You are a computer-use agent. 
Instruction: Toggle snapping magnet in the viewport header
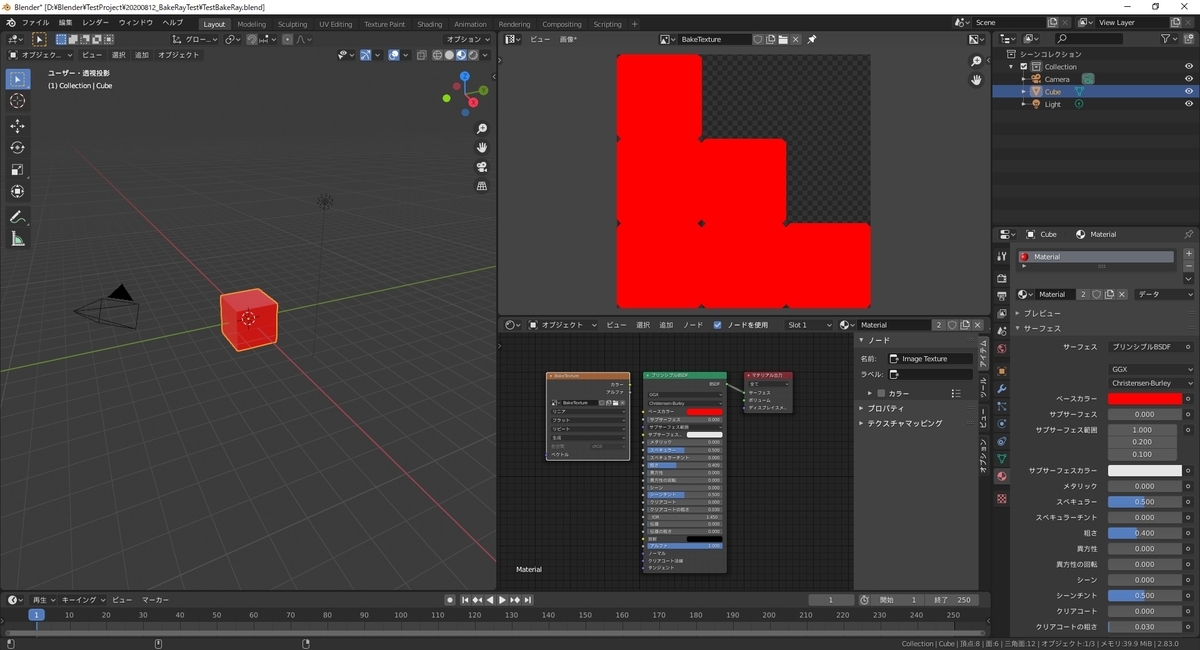[251, 39]
